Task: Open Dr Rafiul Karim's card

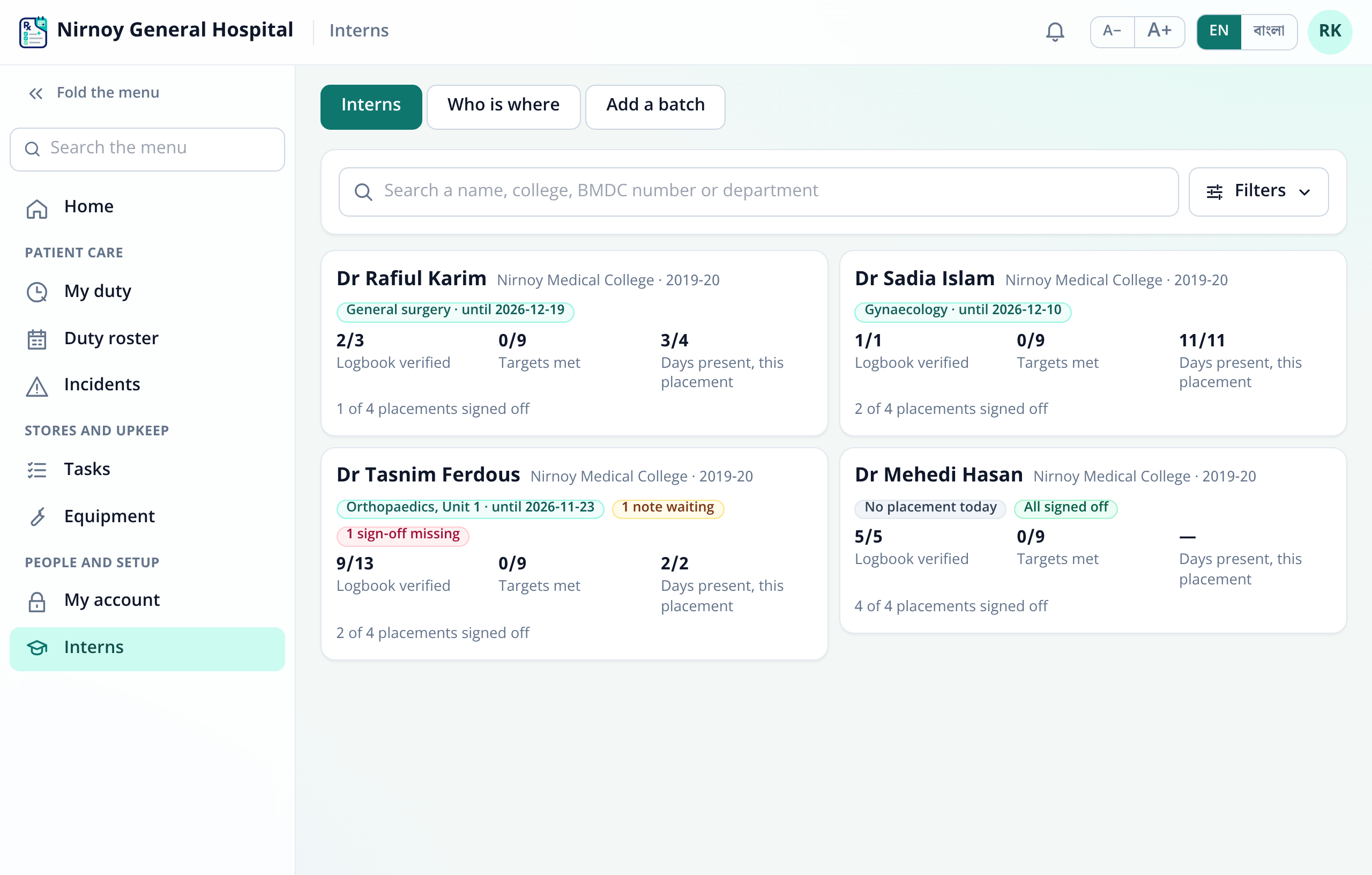Action: point(574,343)
